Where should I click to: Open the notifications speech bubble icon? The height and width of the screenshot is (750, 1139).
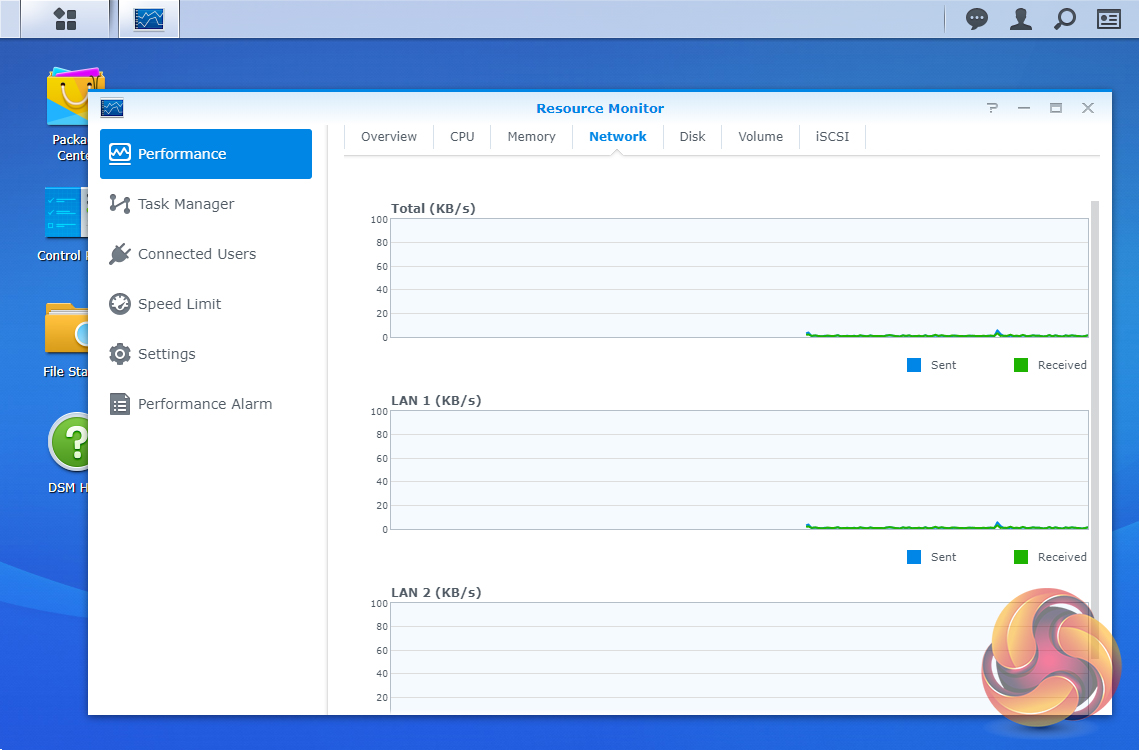pos(976,19)
